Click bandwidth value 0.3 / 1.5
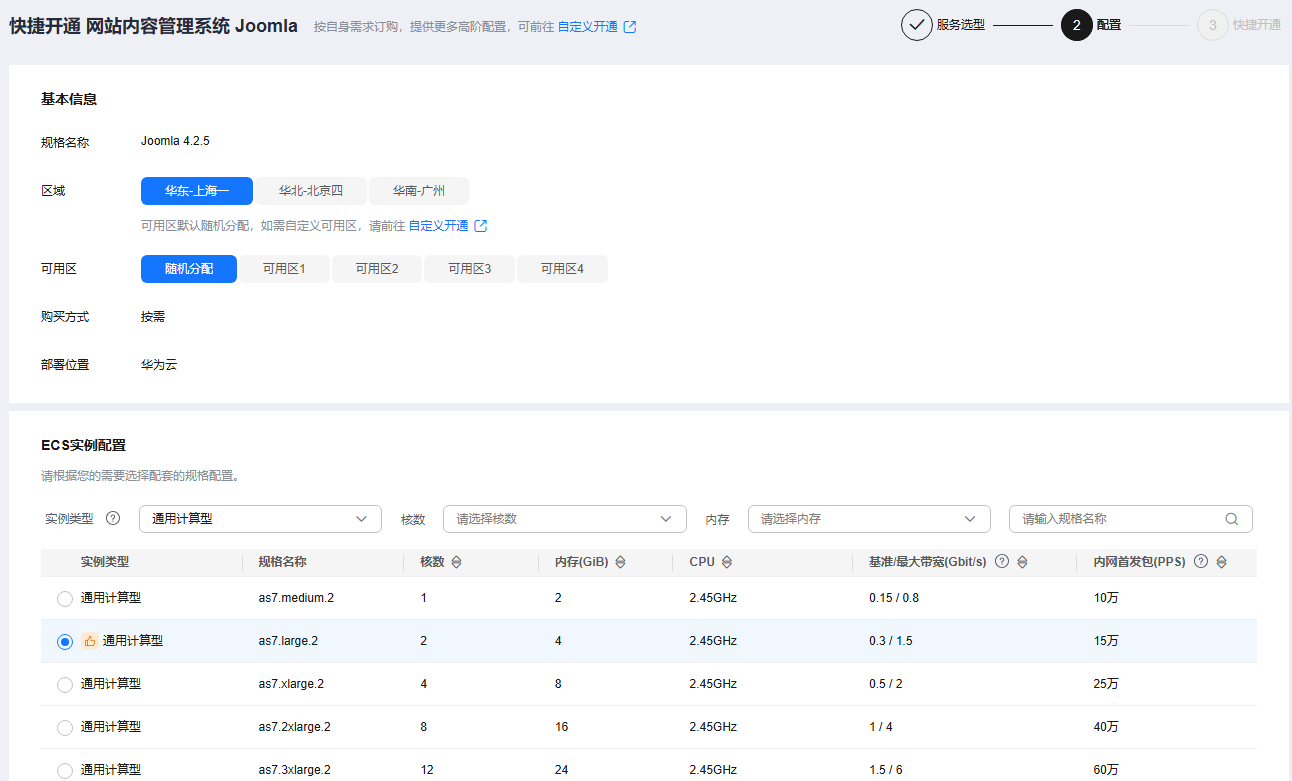This screenshot has width=1292, height=781. pos(890,641)
